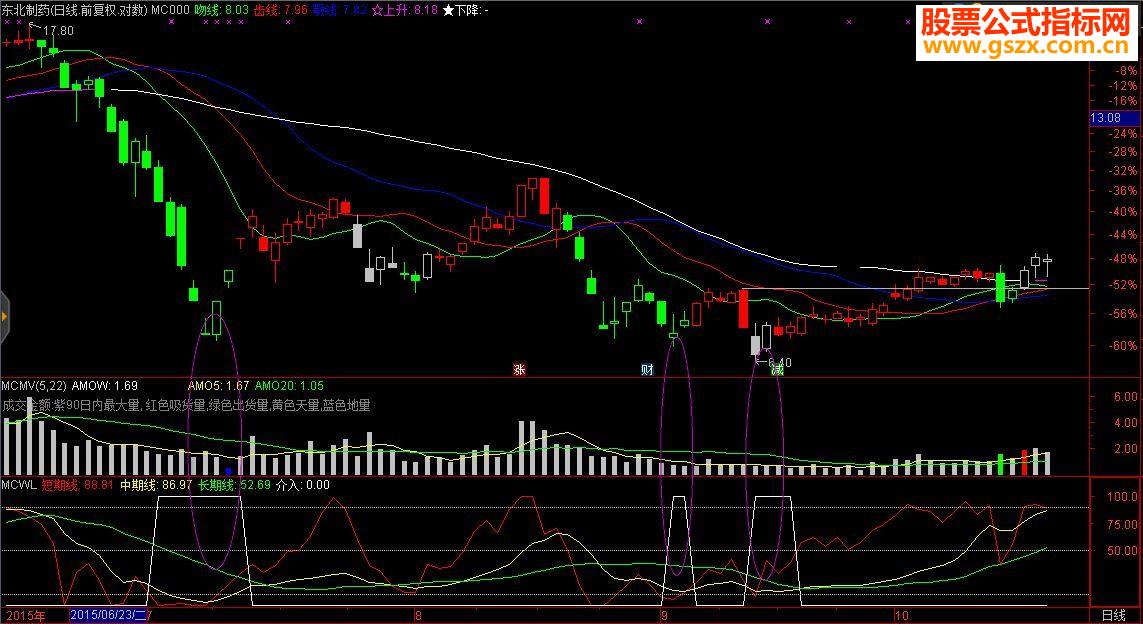Click the 戳线: 7.82 value
Image resolution: width=1143 pixels, height=624 pixels.
pyautogui.click(x=339, y=10)
